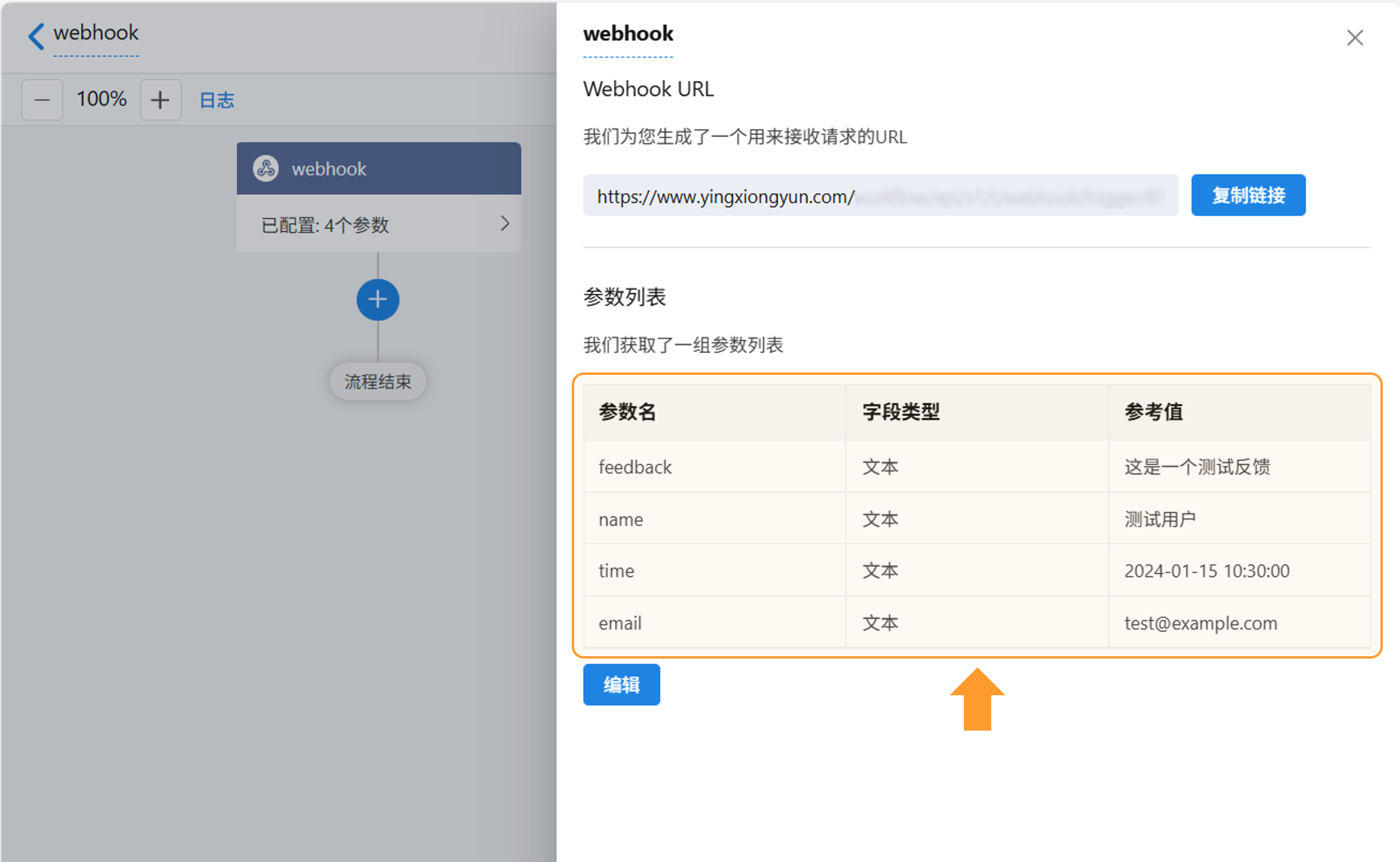This screenshot has height=862, width=1400.
Task: Select the 流程结束 end node
Action: click(377, 381)
